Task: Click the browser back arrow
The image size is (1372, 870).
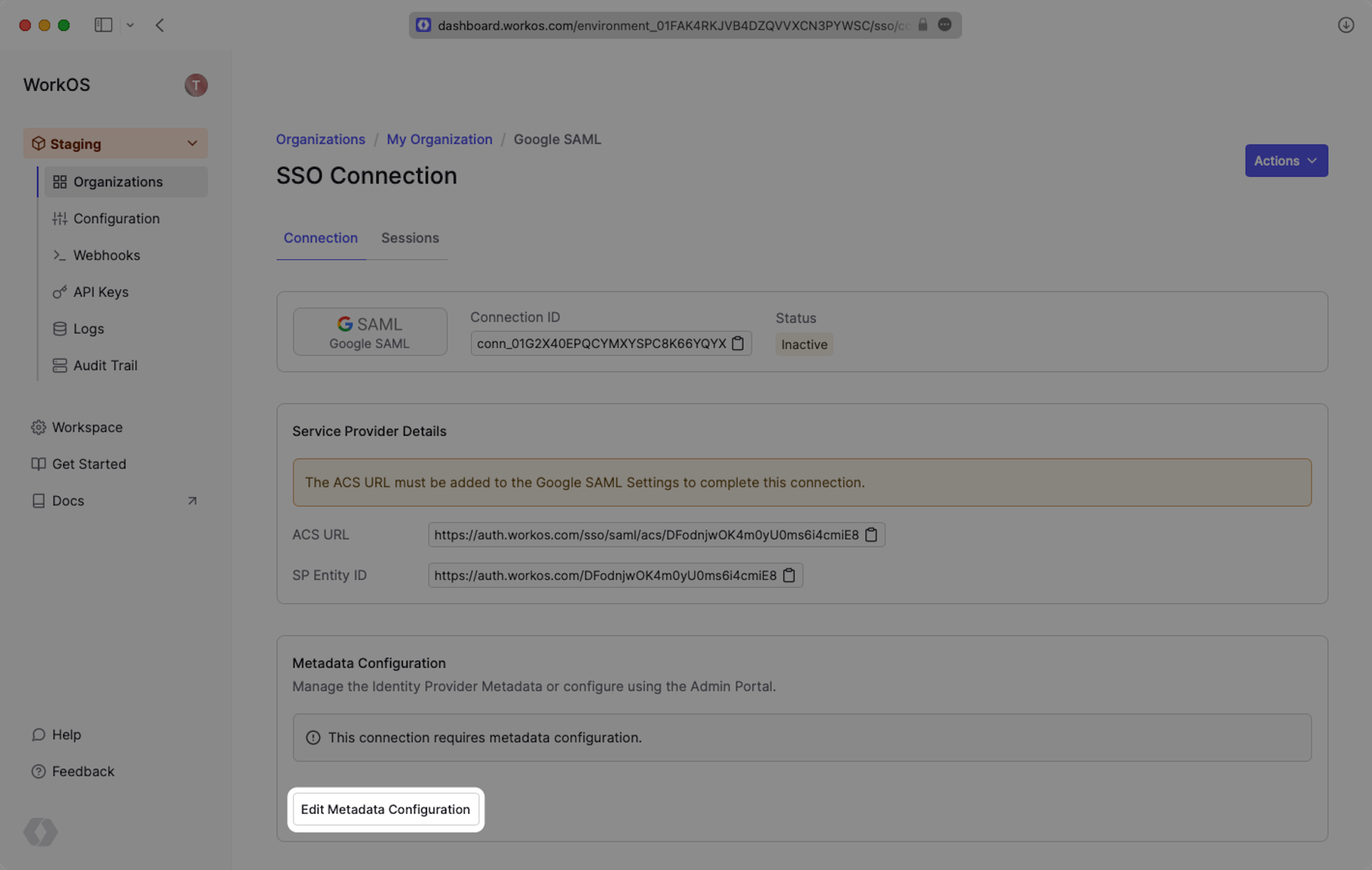Action: point(160,25)
